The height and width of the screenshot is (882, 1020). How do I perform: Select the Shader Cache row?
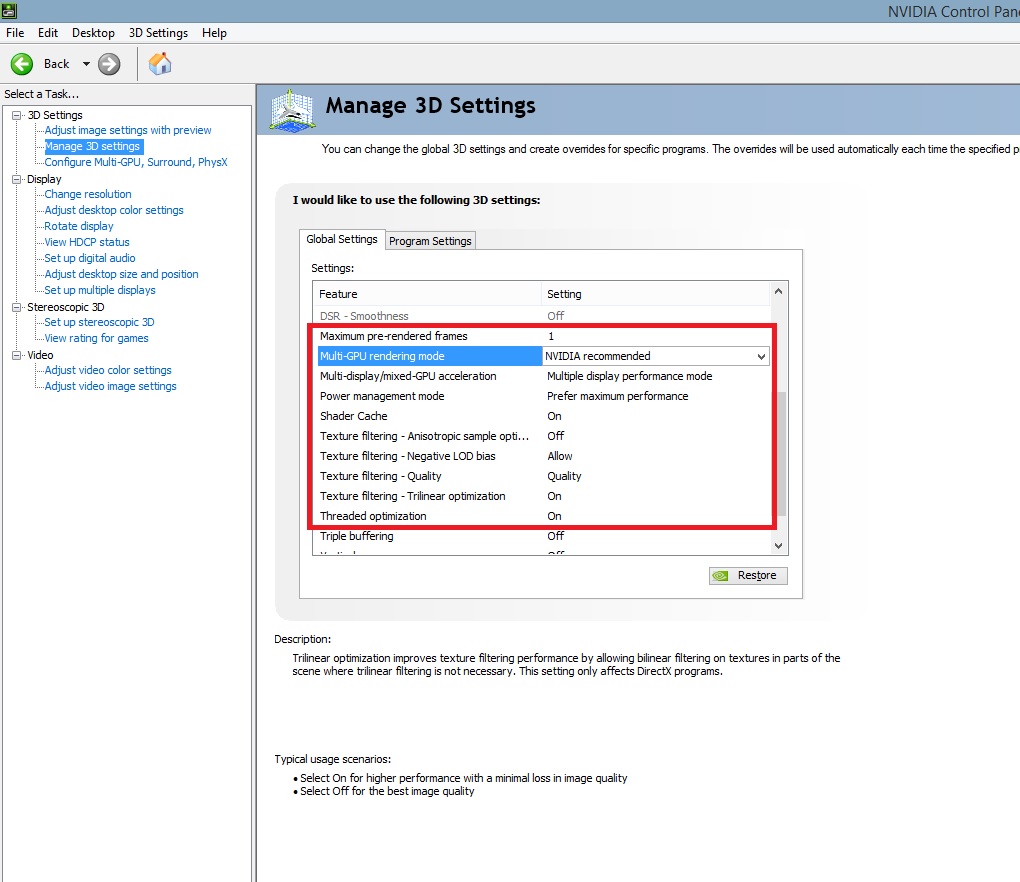click(x=542, y=416)
